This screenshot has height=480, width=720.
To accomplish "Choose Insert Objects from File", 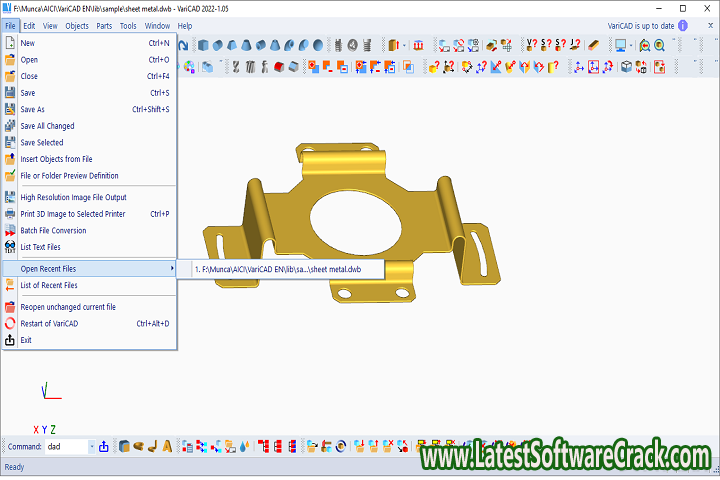I will click(56, 159).
